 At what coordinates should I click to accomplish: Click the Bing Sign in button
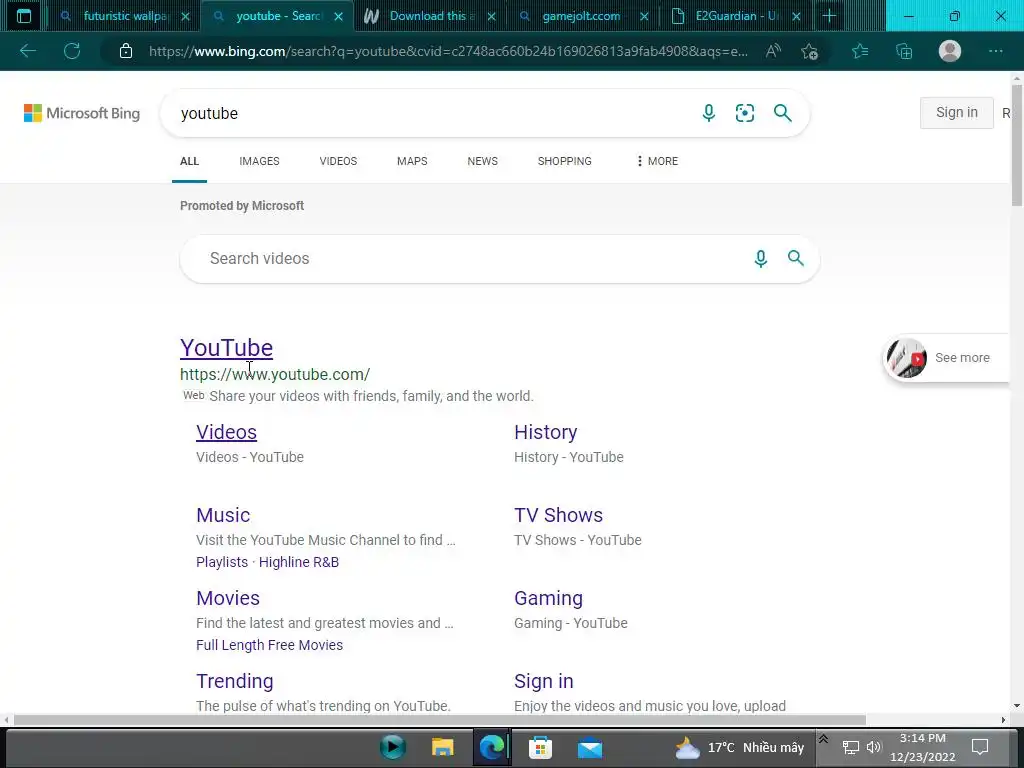pos(957,112)
